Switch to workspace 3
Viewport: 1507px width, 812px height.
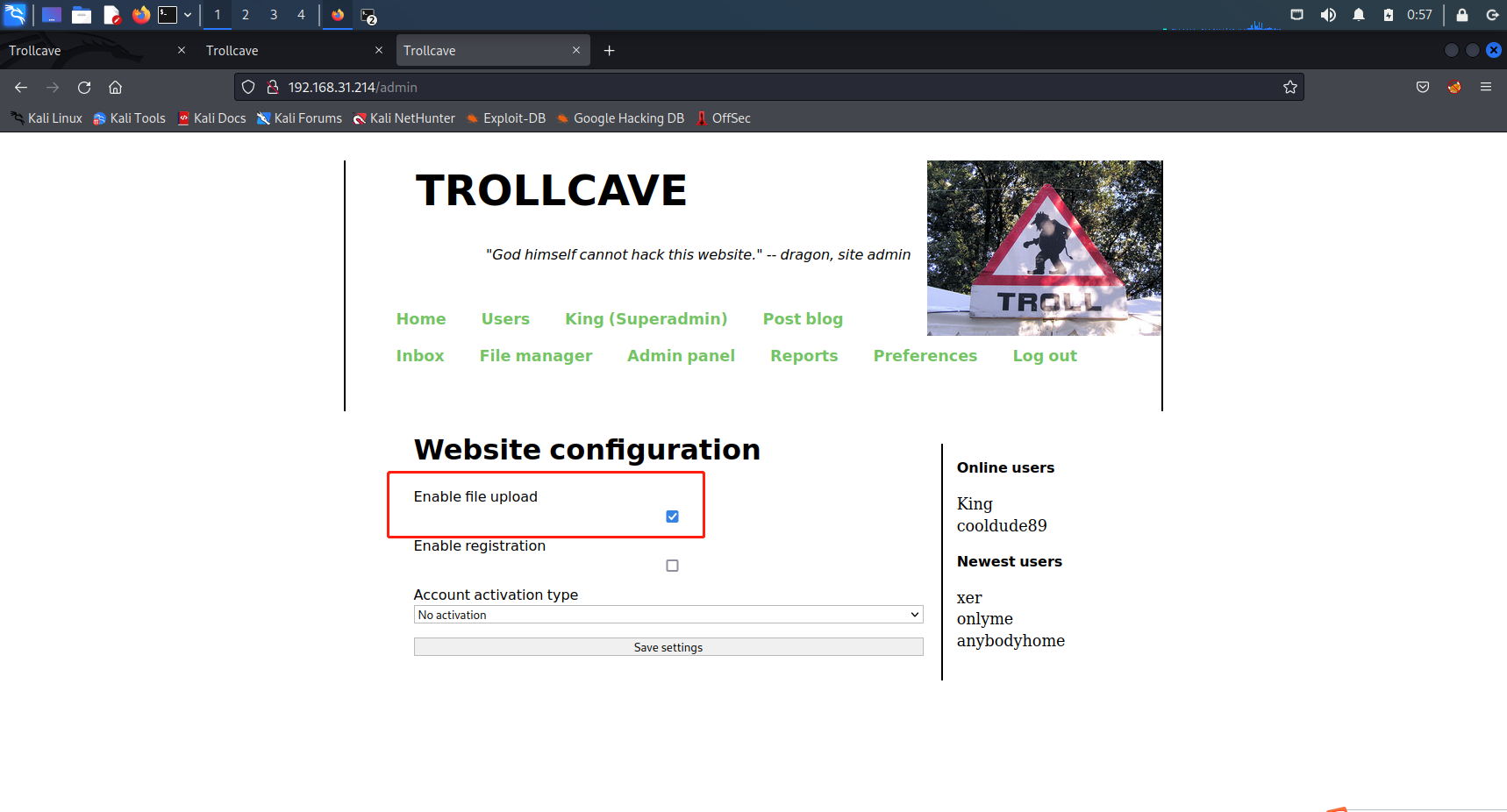(274, 15)
